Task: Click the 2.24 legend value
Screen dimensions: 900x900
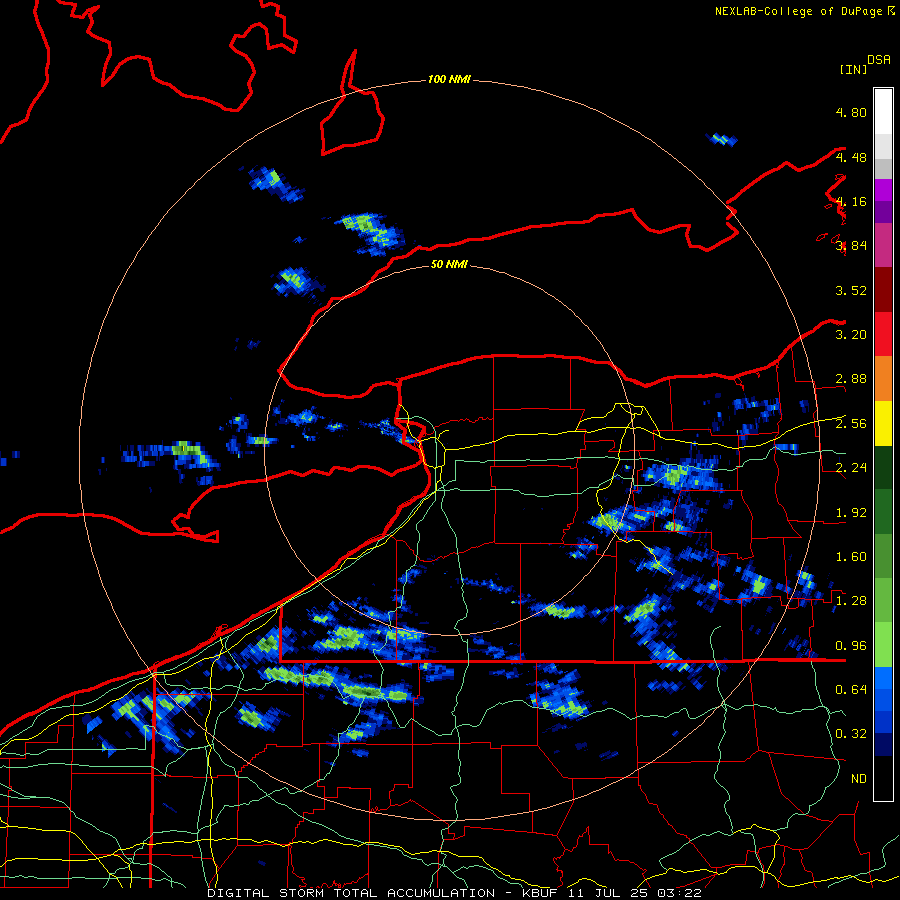Action: 851,467
